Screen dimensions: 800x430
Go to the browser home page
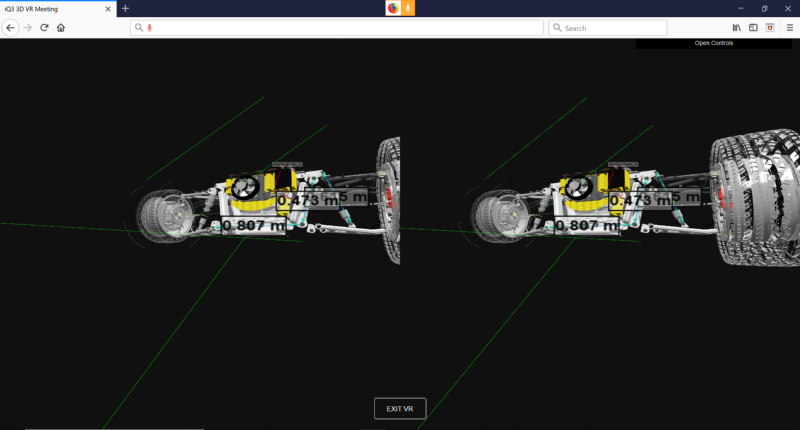[61, 27]
